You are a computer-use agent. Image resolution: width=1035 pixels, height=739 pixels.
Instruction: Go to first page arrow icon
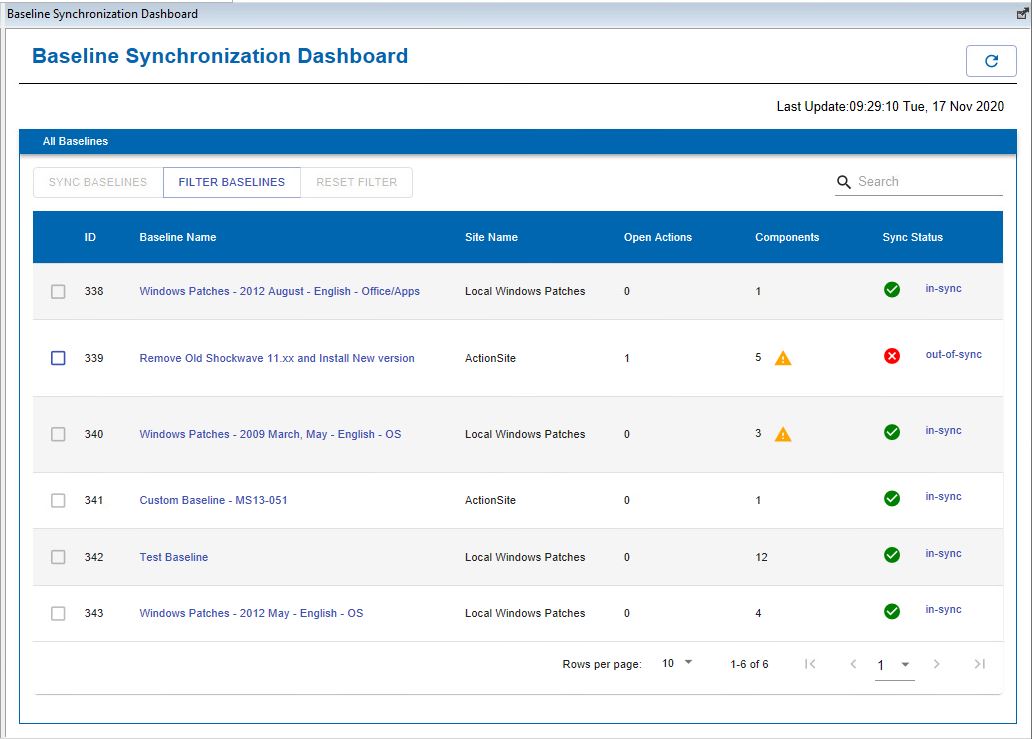810,664
